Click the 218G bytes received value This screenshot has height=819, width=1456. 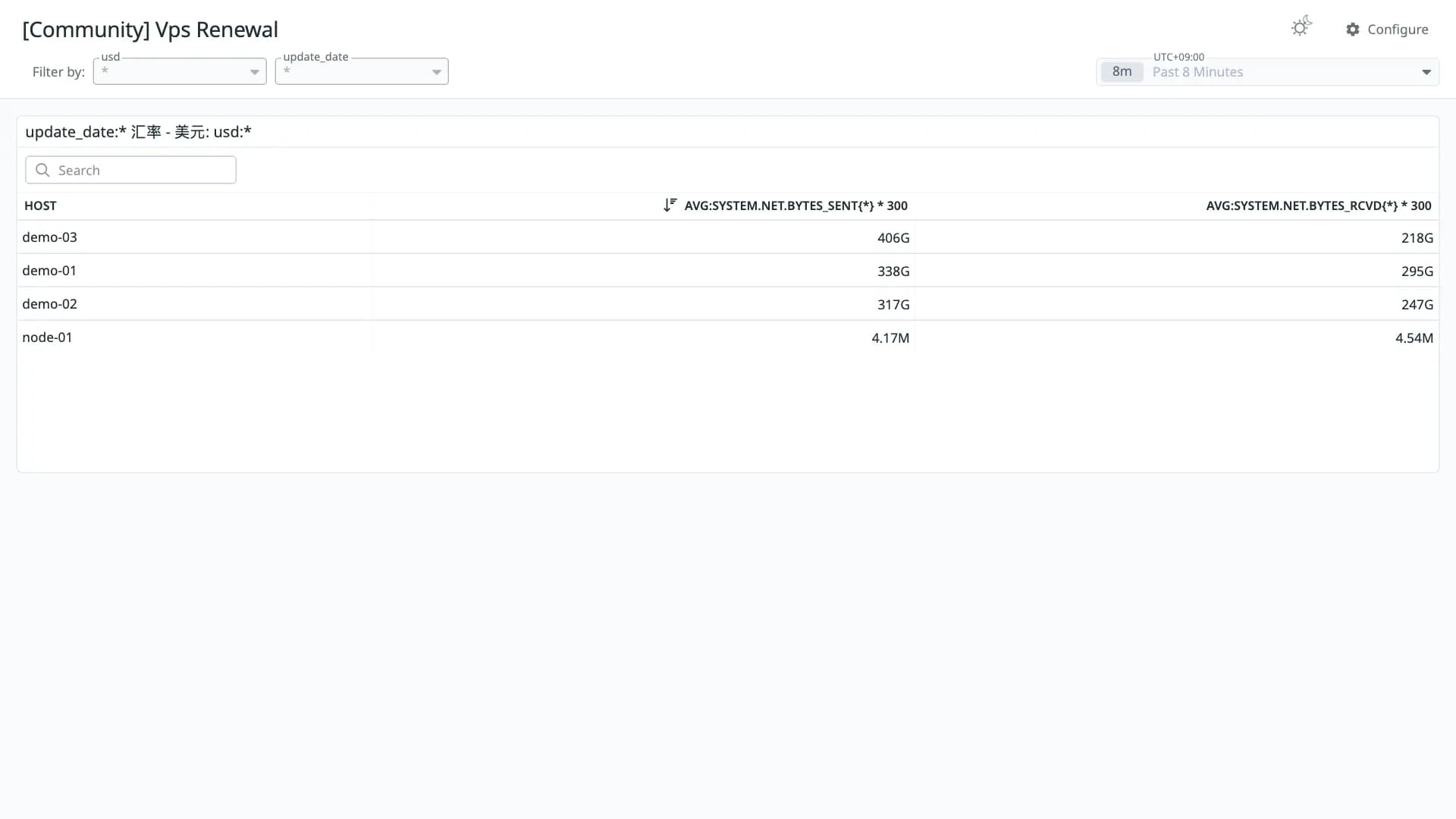point(1417,238)
